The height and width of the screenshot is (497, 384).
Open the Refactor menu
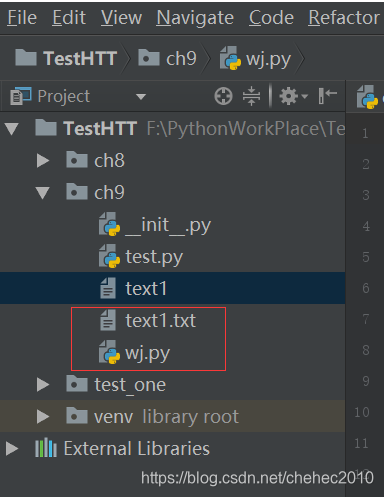point(344,18)
